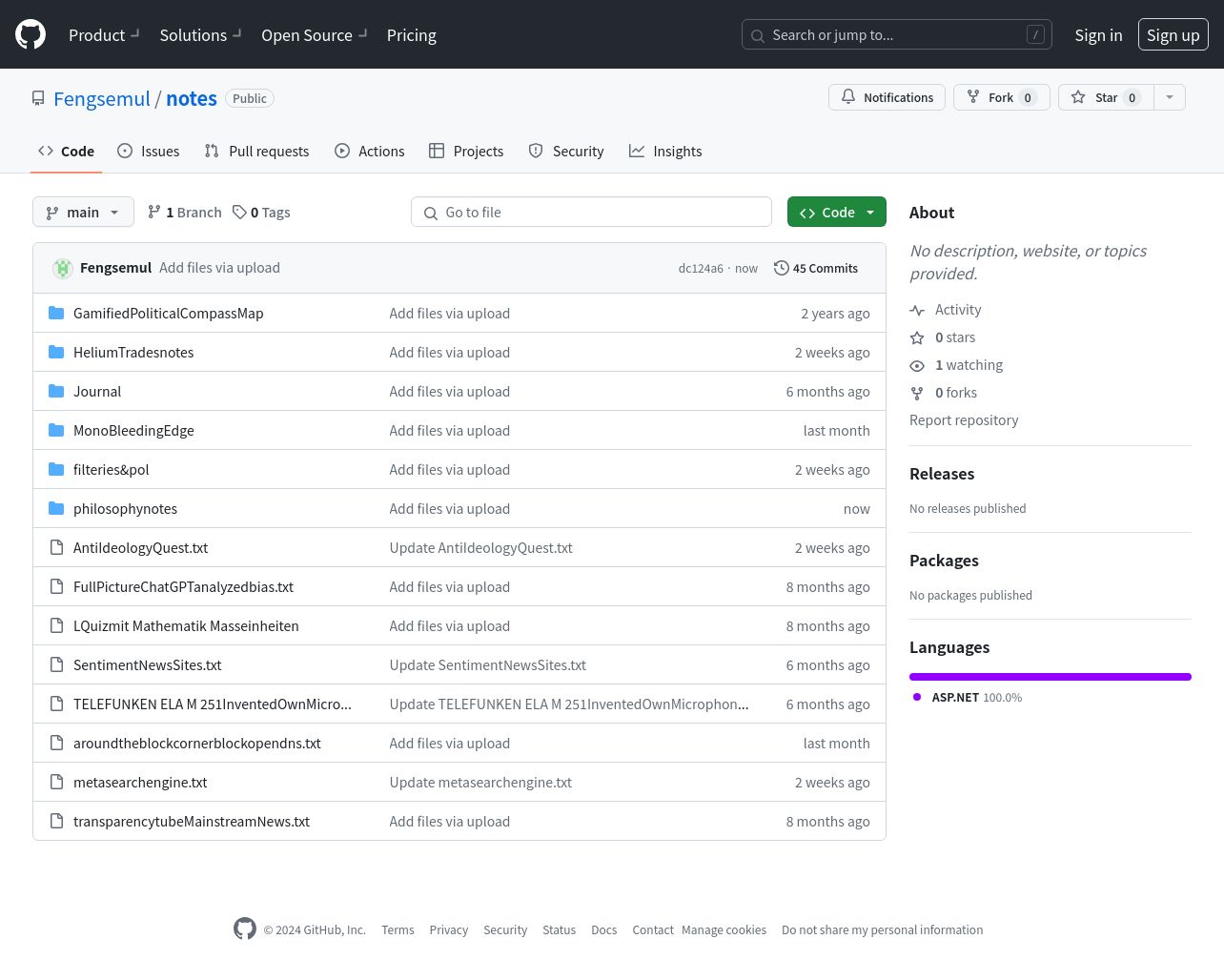The image size is (1224, 980).
Task: Open Manage cookies in the footer
Action: tap(724, 930)
